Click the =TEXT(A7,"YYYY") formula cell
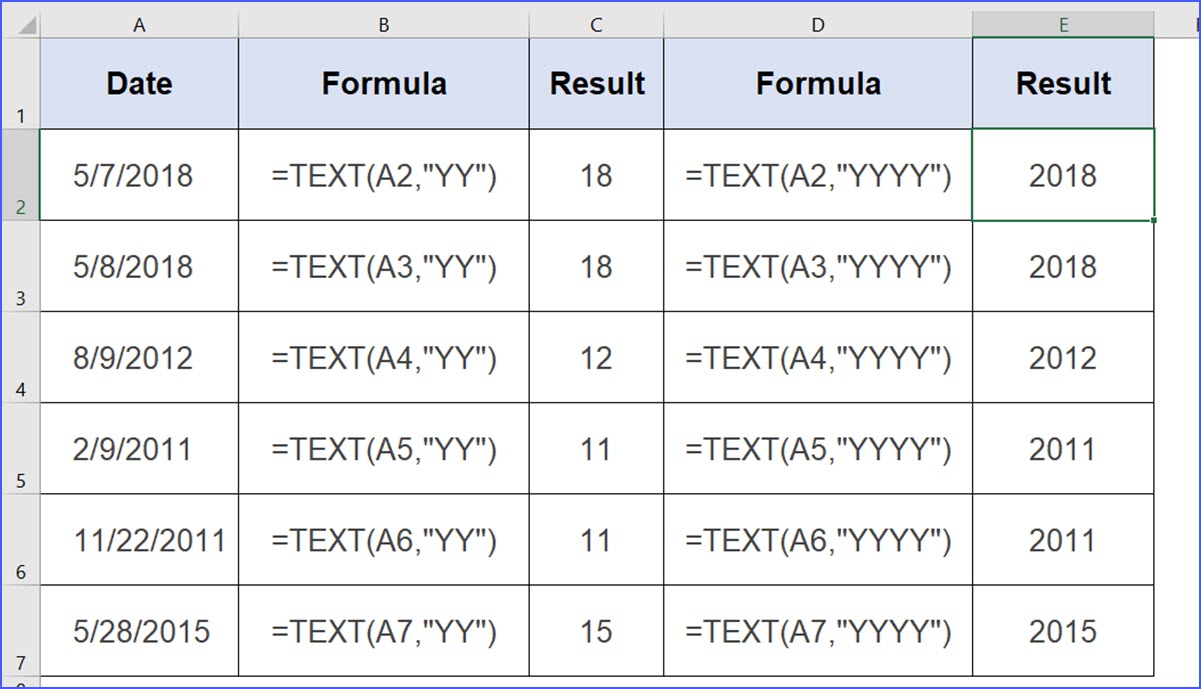This screenshot has width=1201, height=689. tap(818, 632)
